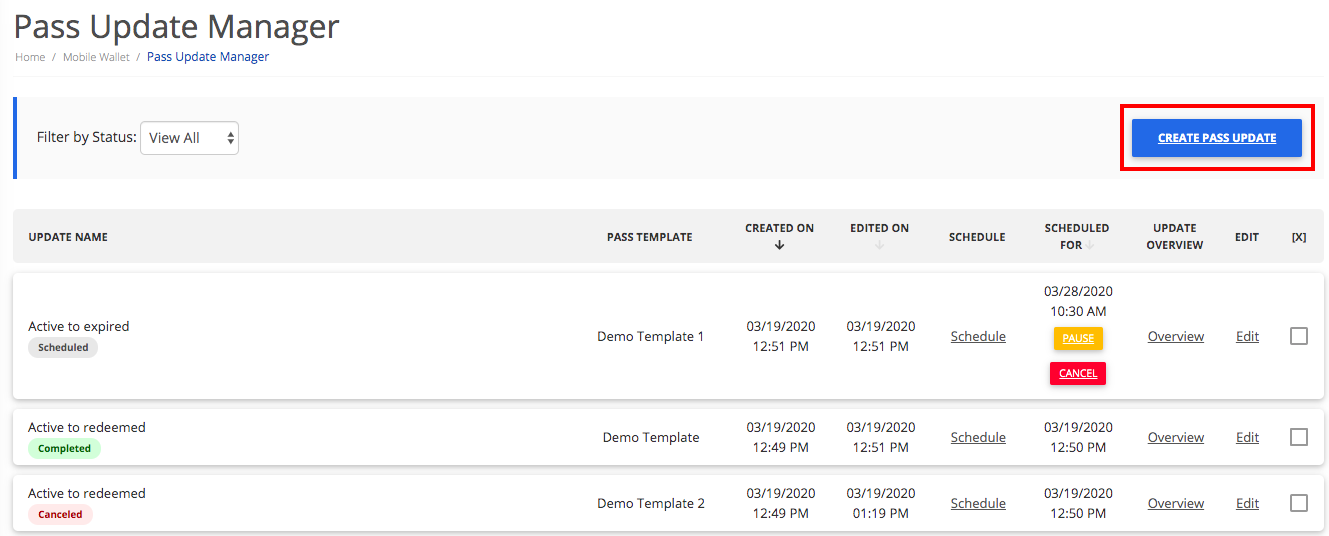The height and width of the screenshot is (536, 1329).
Task: Sort by Created On arrow
Action: click(x=779, y=245)
